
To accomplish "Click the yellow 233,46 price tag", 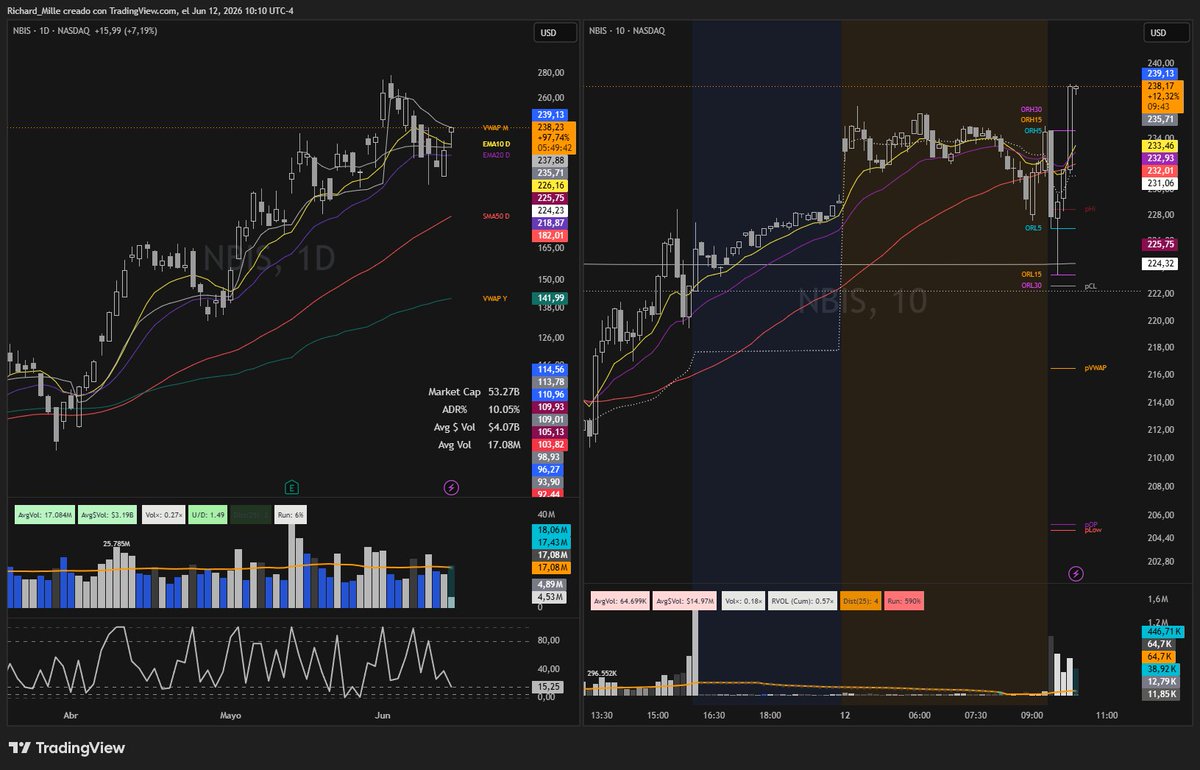I will (x=1160, y=146).
